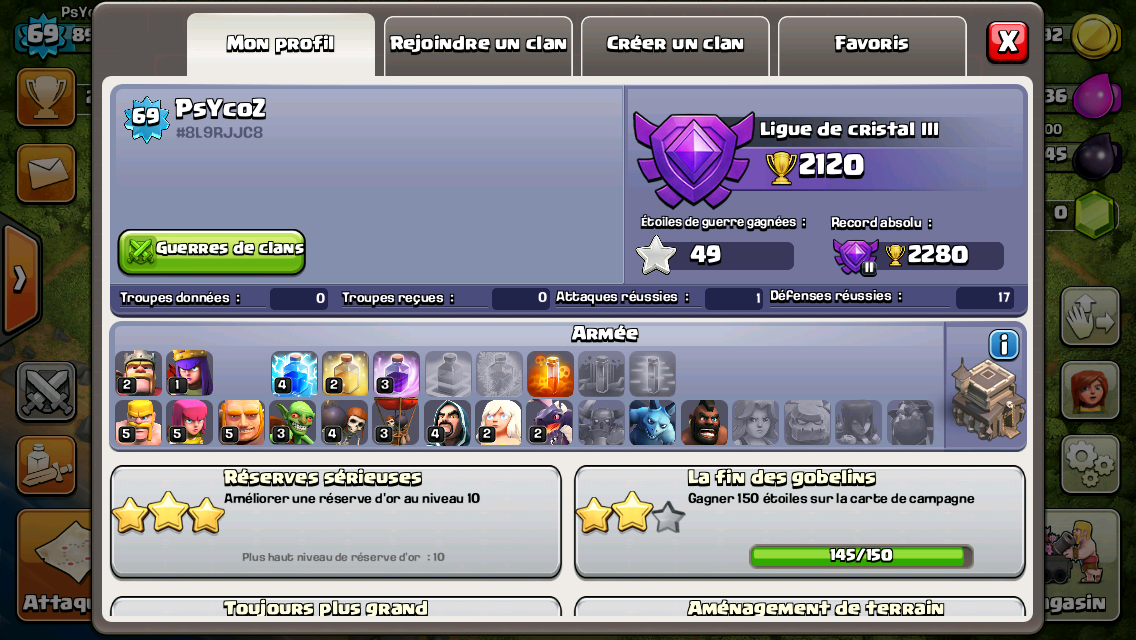Screen dimensions: 1136x640
Task: Close the profile window with X
Action: pyautogui.click(x=1007, y=42)
